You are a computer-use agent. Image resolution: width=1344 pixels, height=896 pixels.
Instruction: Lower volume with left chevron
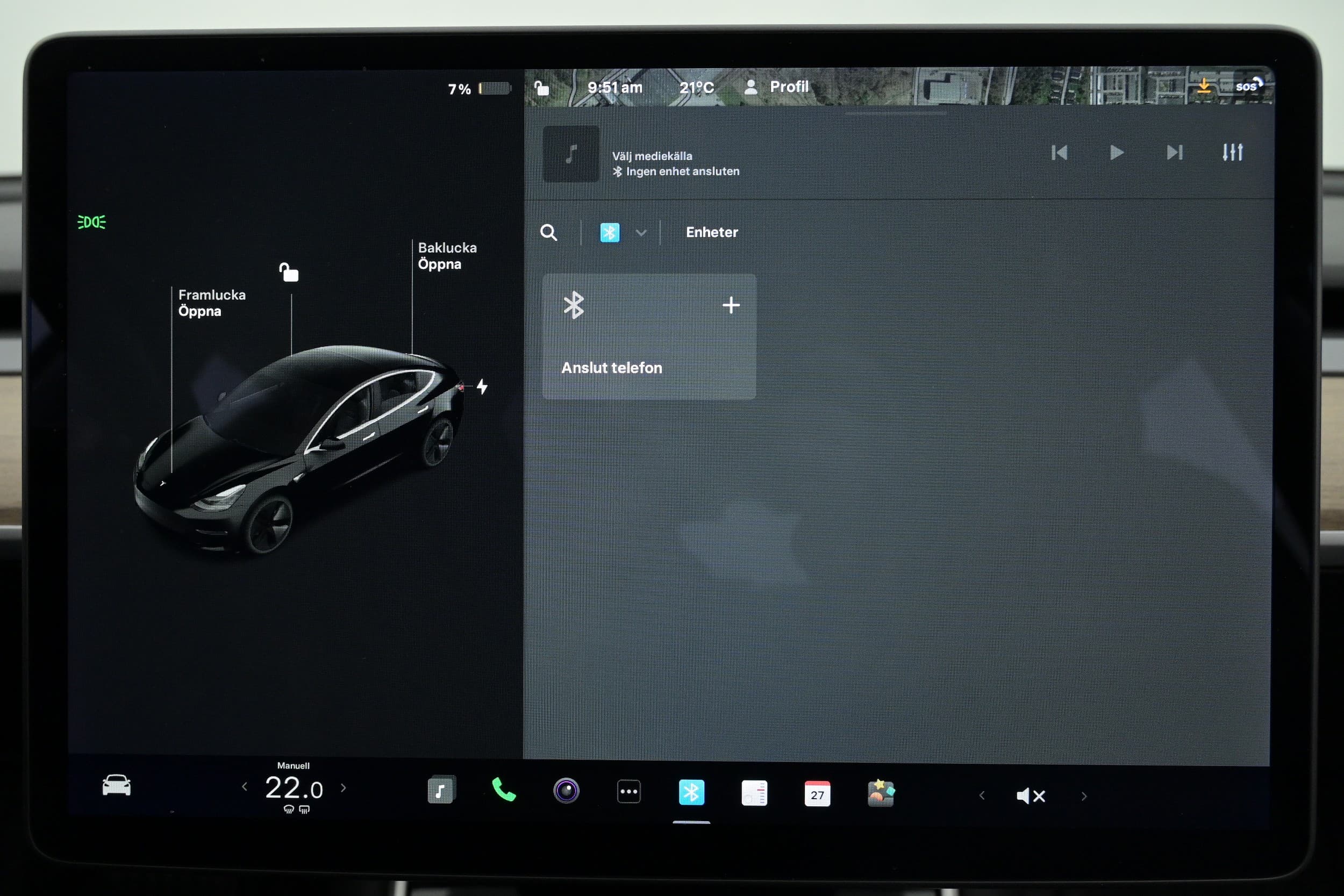982,795
